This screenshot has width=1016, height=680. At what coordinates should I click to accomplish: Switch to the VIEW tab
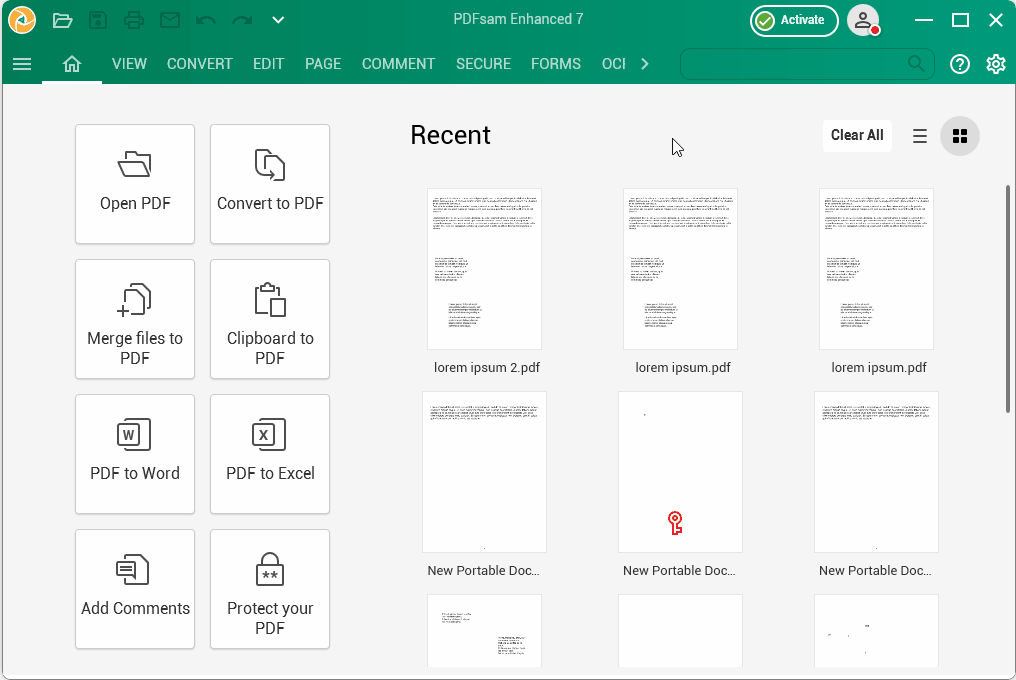coord(129,64)
